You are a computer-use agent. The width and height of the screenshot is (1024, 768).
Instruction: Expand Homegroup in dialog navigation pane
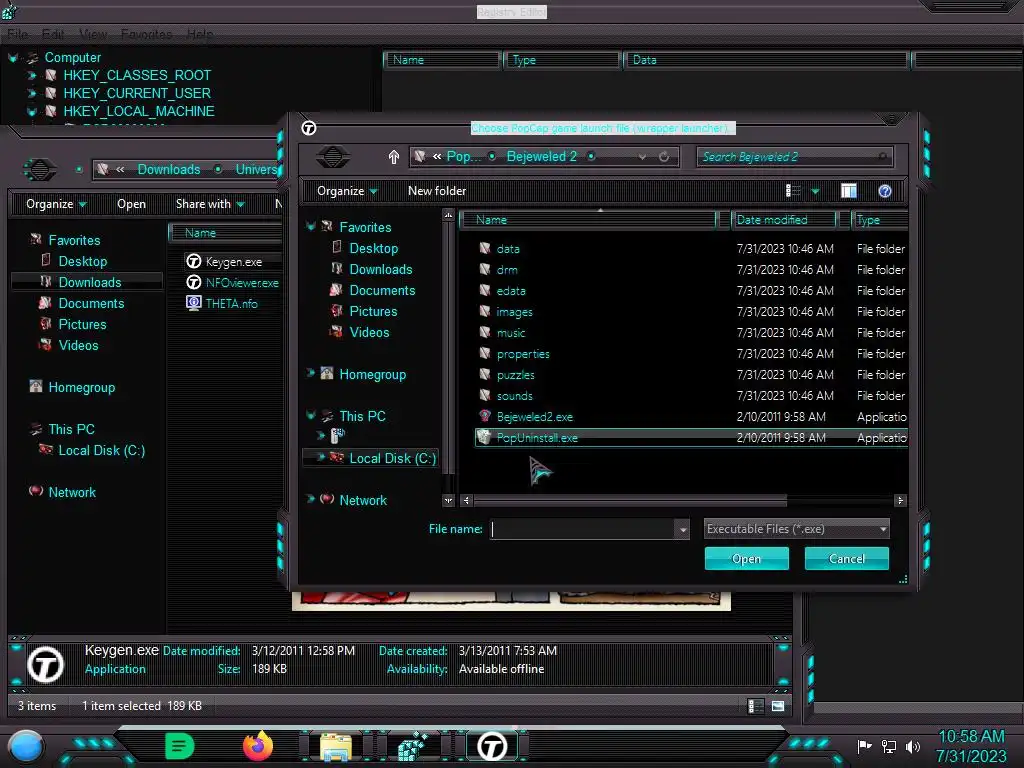click(x=311, y=374)
